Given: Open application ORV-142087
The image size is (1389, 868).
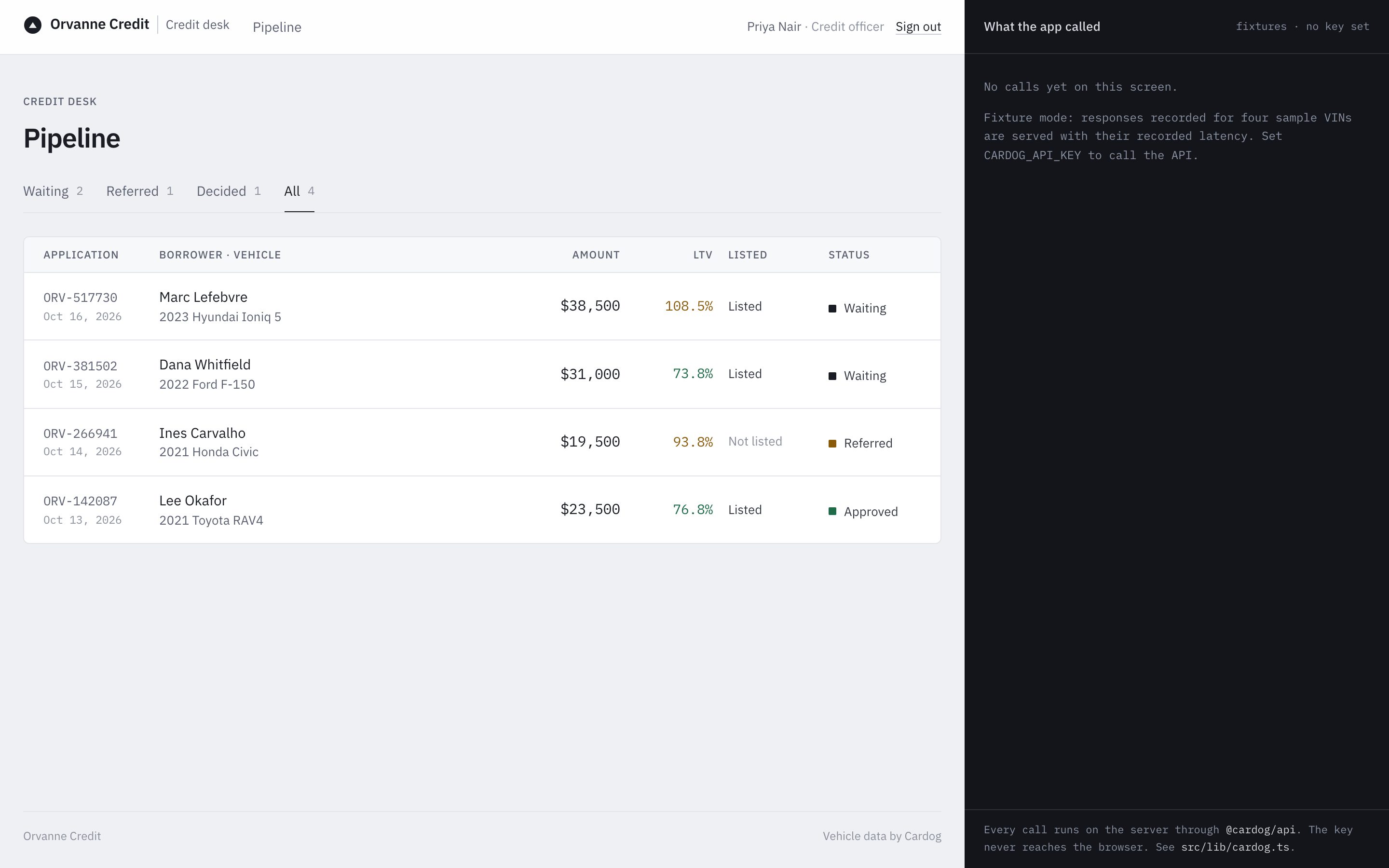Looking at the screenshot, I should click(81, 501).
